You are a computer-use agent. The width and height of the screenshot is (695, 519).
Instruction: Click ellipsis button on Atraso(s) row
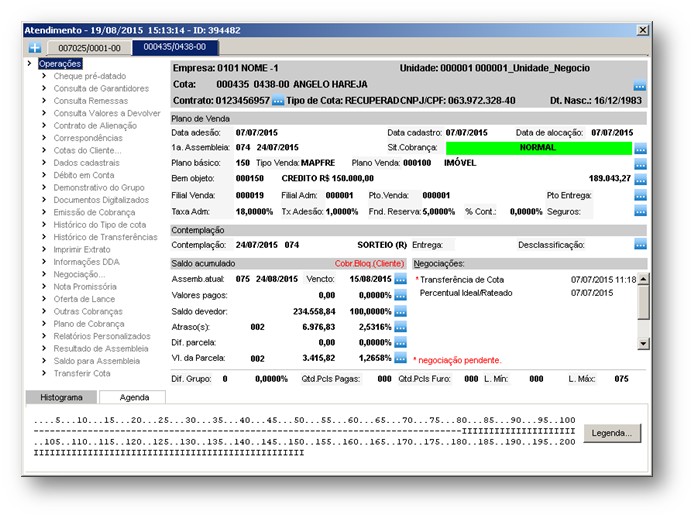[x=400, y=327]
